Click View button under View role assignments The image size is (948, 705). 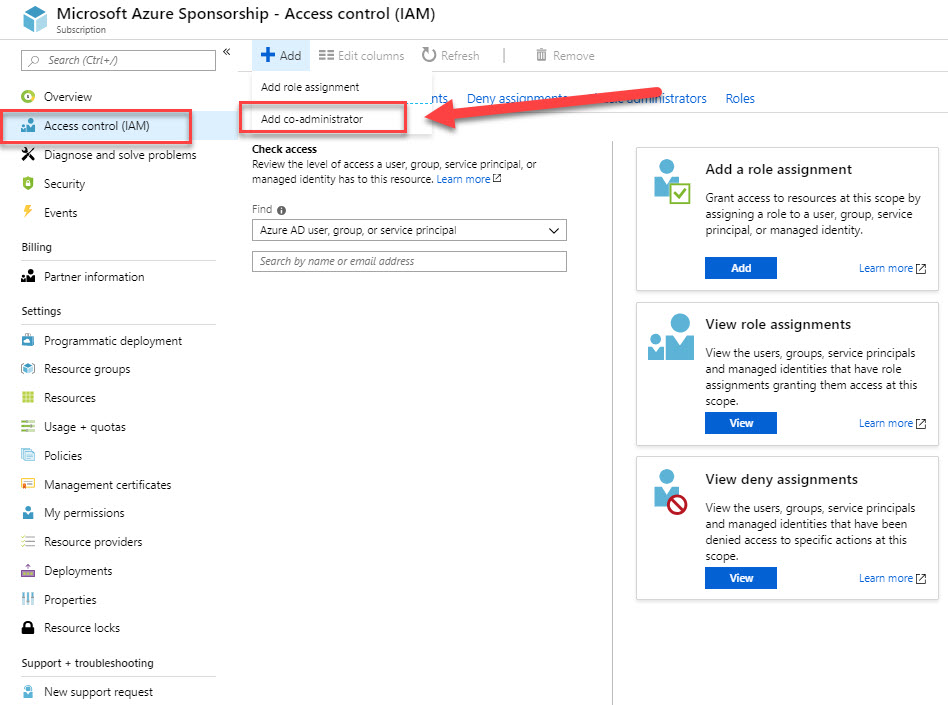741,423
